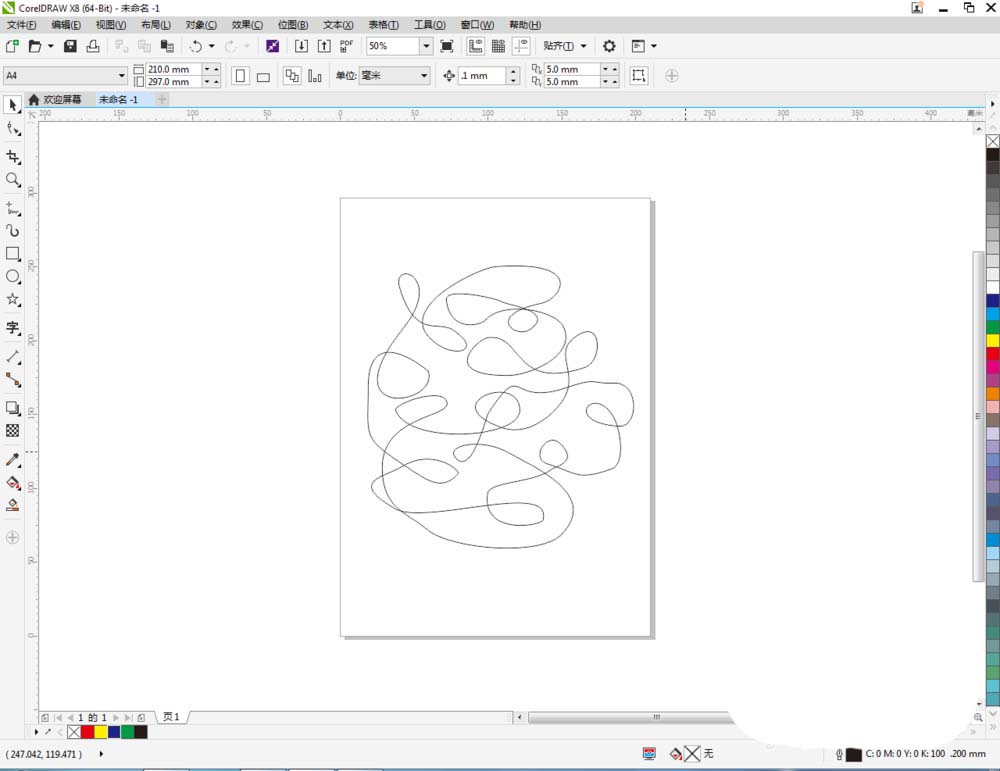
Task: Select the Interactive Fill tool
Action: pyautogui.click(x=12, y=483)
